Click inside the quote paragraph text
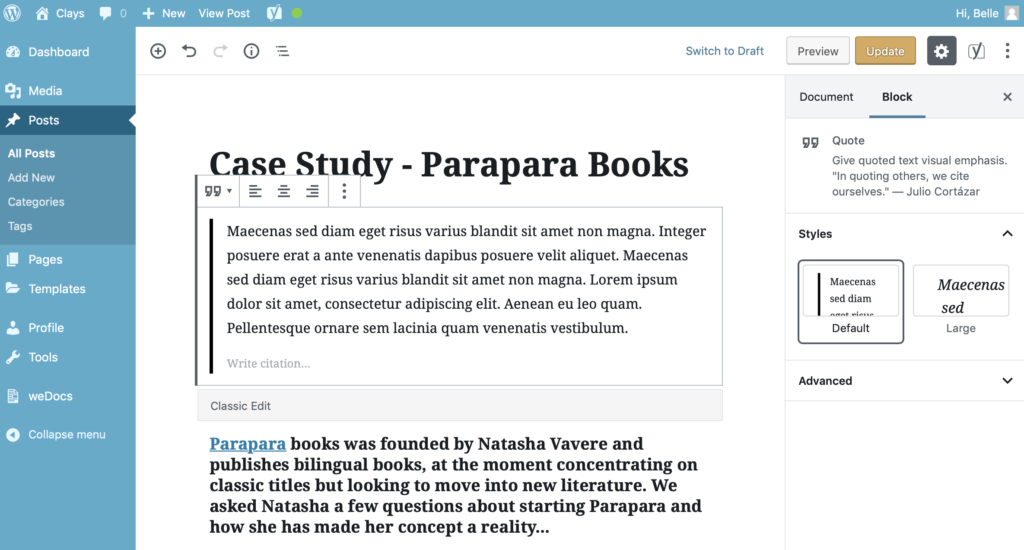 point(466,280)
